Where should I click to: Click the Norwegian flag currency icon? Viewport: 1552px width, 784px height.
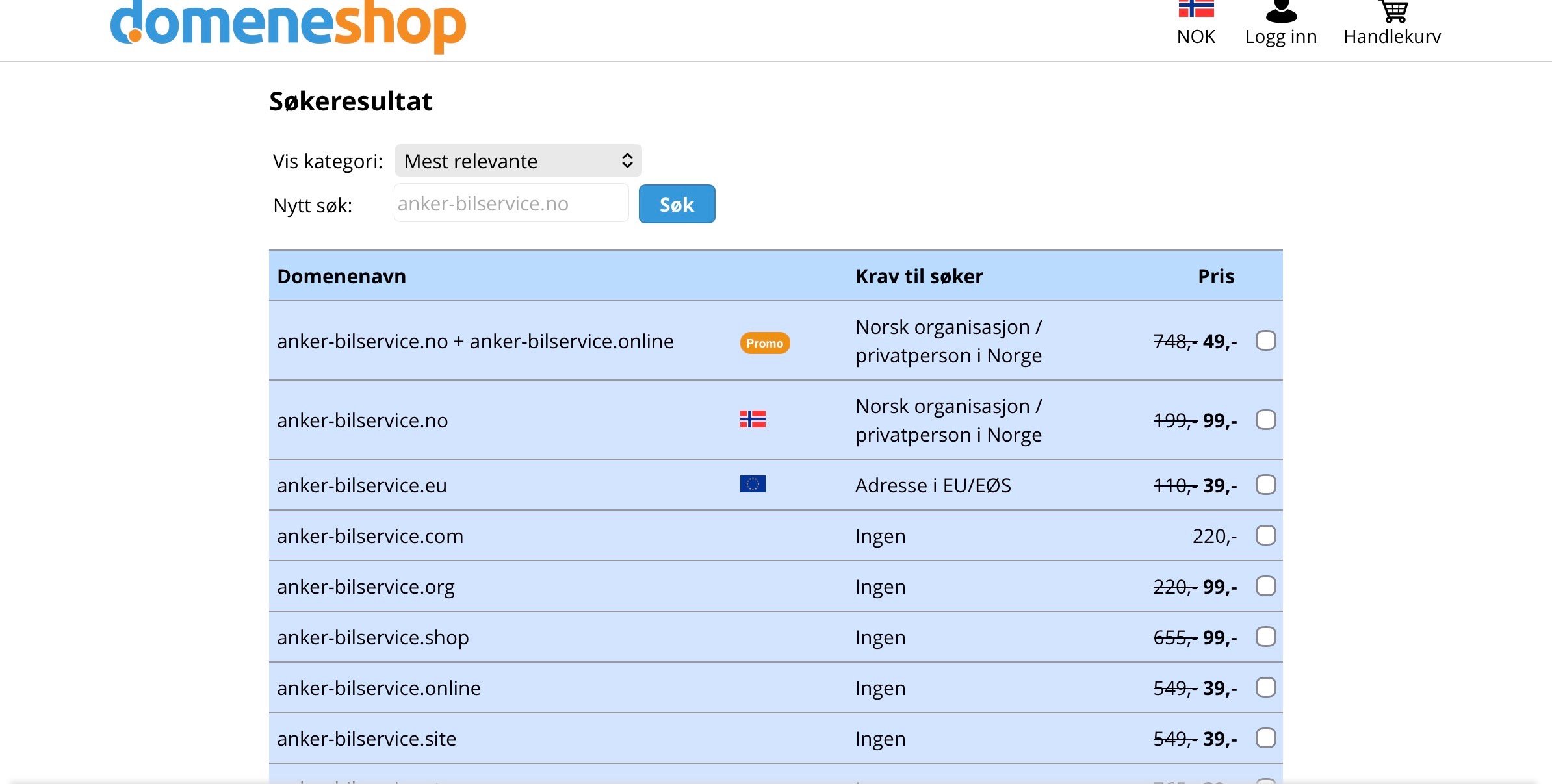click(x=1196, y=8)
